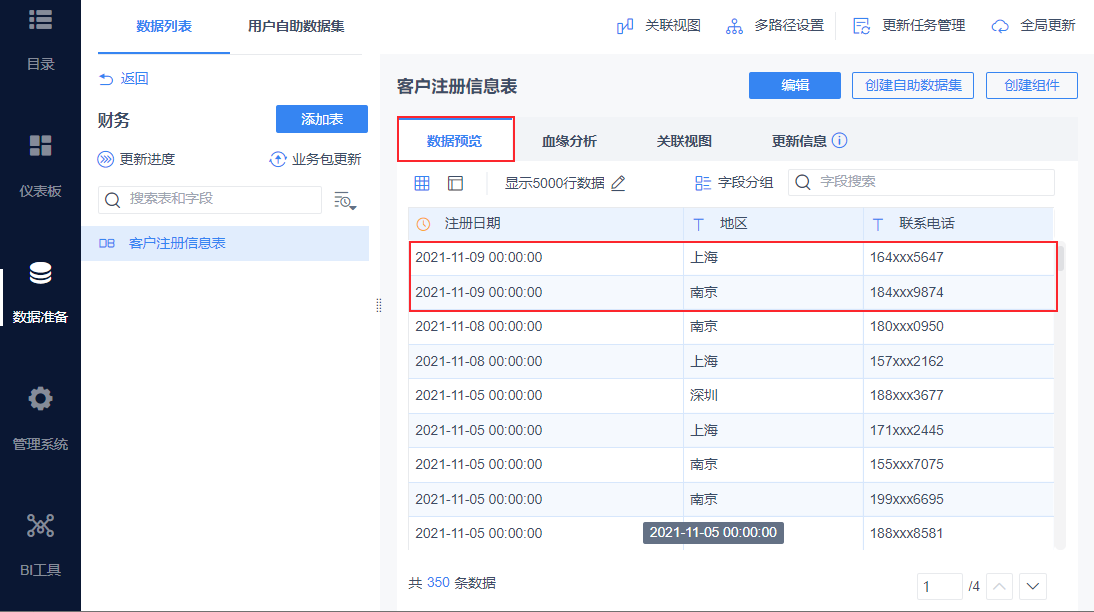Click the 注册日期 column header
1094x612 pixels.
click(546, 224)
